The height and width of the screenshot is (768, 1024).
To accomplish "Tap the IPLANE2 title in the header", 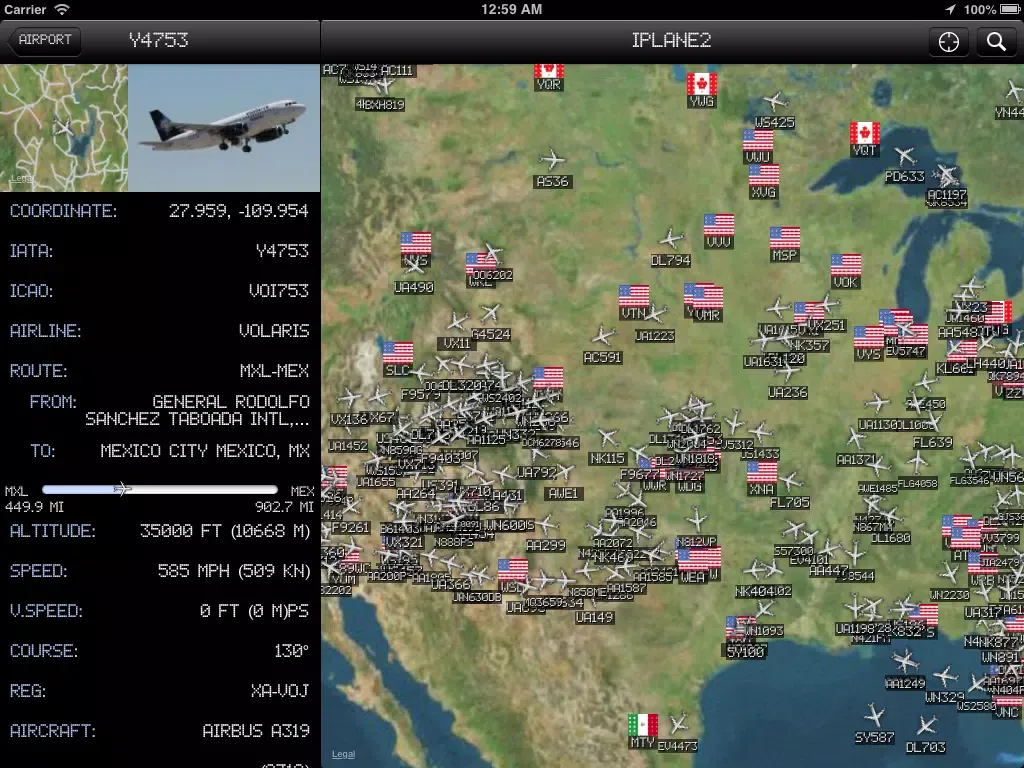I will point(671,40).
